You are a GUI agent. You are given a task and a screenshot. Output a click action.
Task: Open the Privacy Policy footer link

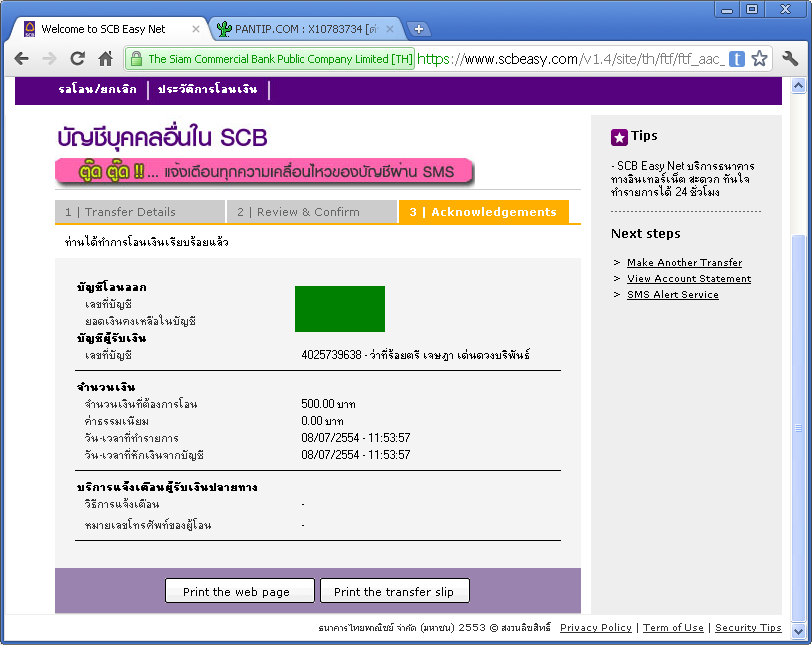tap(596, 627)
